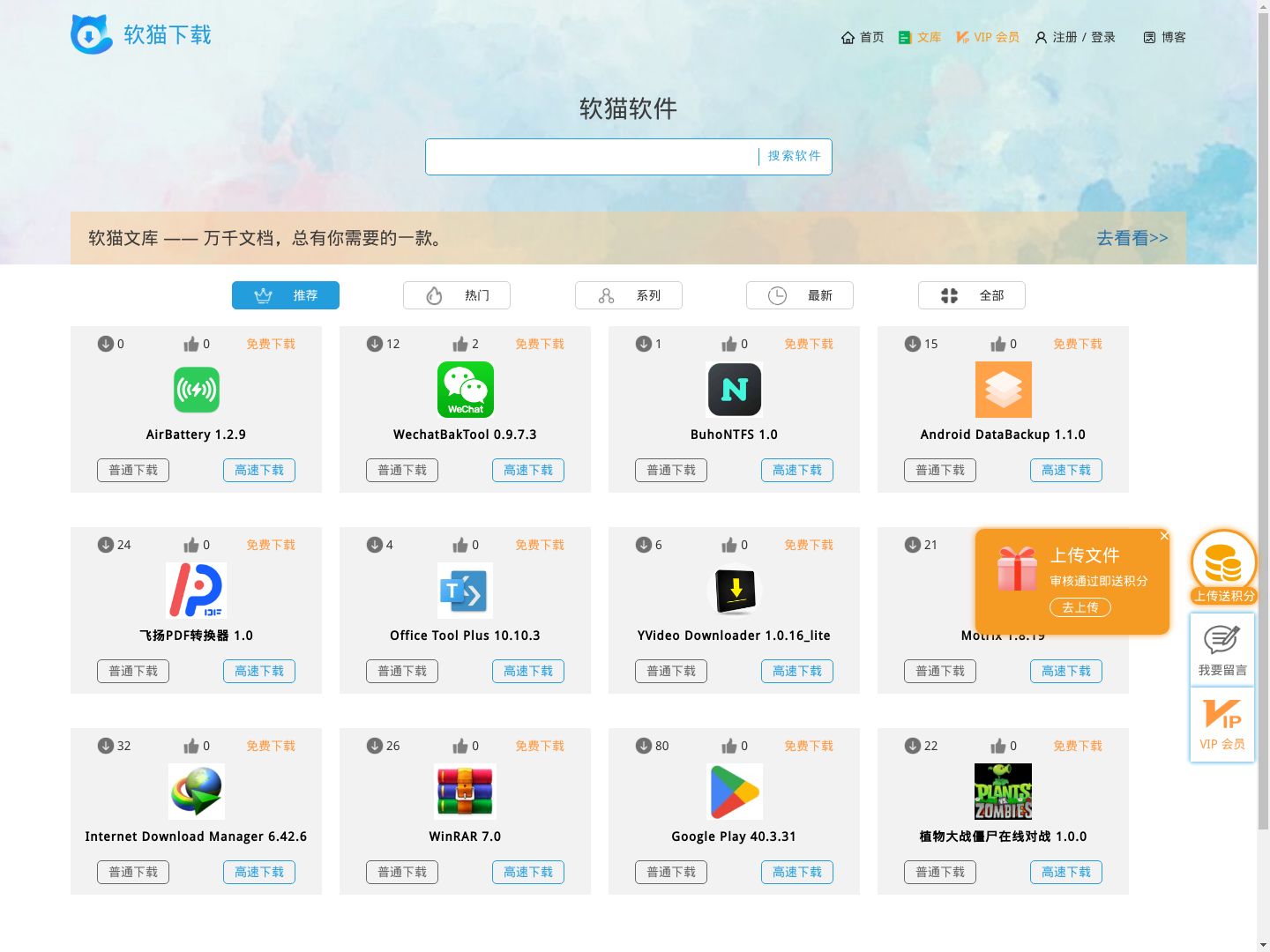Viewport: 1270px width, 952px height.
Task: Click the Plants vs Zombies icon
Action: [1004, 792]
